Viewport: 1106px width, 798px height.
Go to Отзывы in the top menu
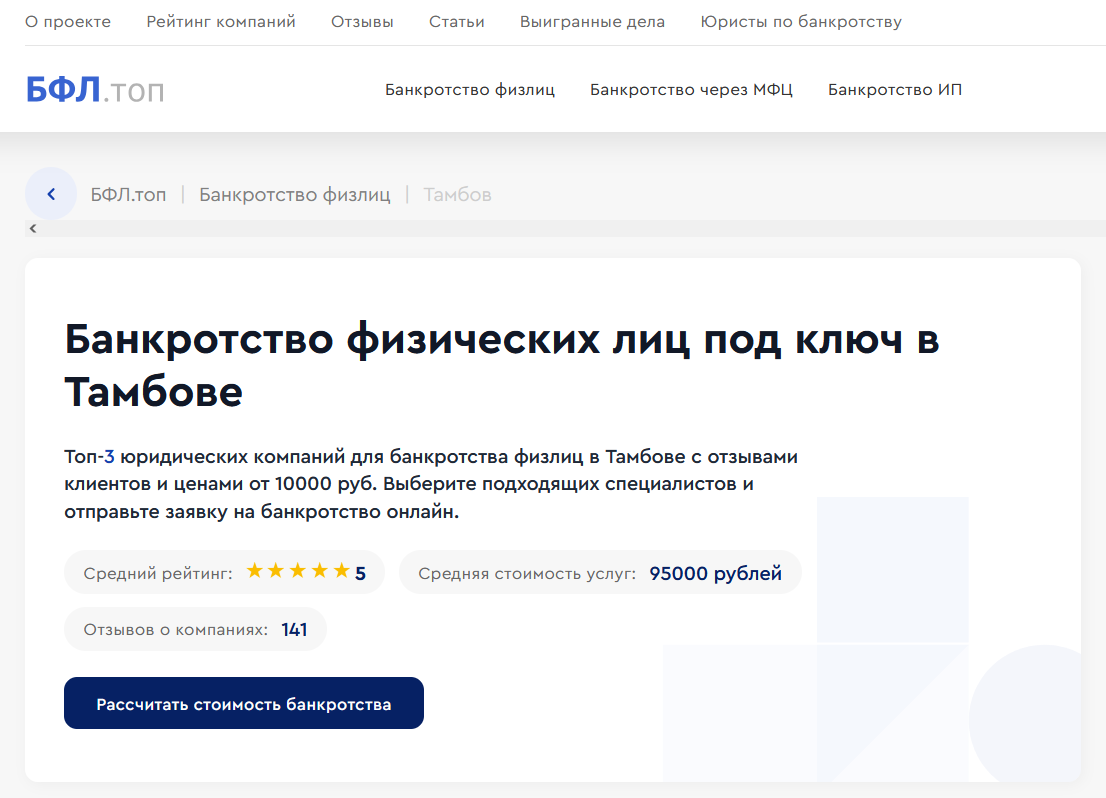[363, 22]
